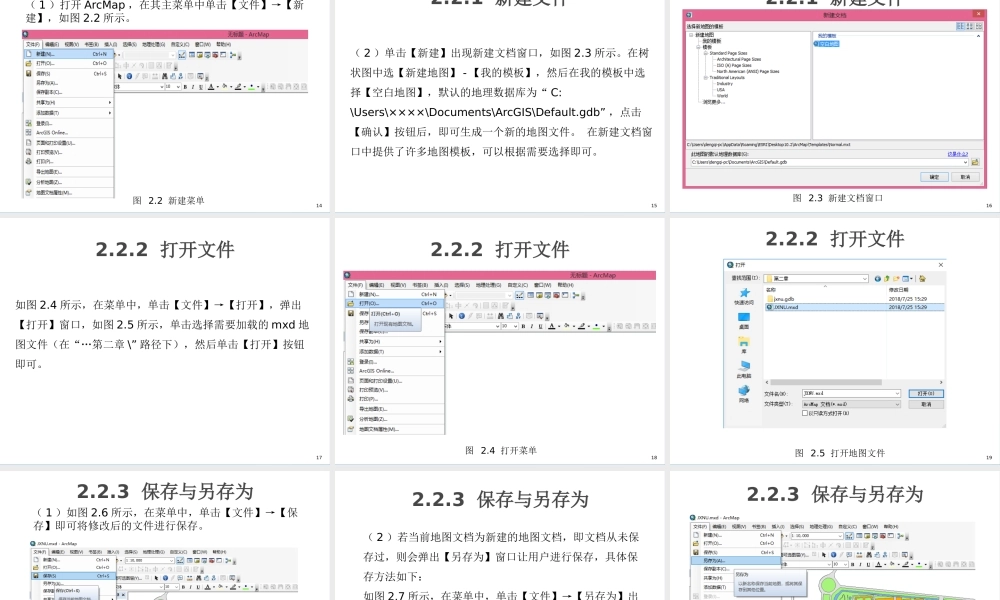Viewport: 1000px width, 600px height.
Task: Toggle bold formatting in the ArcMap draw toolbar
Action: (x=523, y=326)
